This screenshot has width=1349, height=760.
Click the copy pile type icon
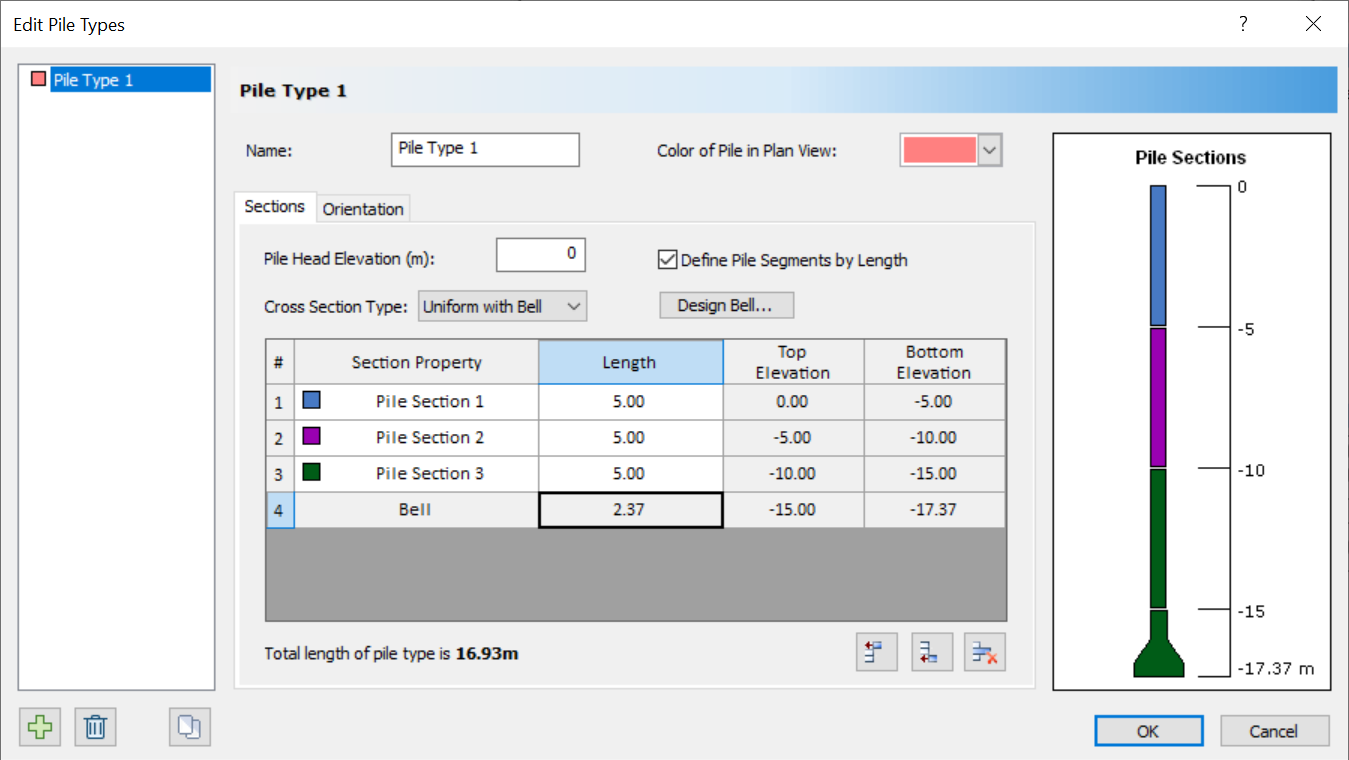click(x=189, y=727)
